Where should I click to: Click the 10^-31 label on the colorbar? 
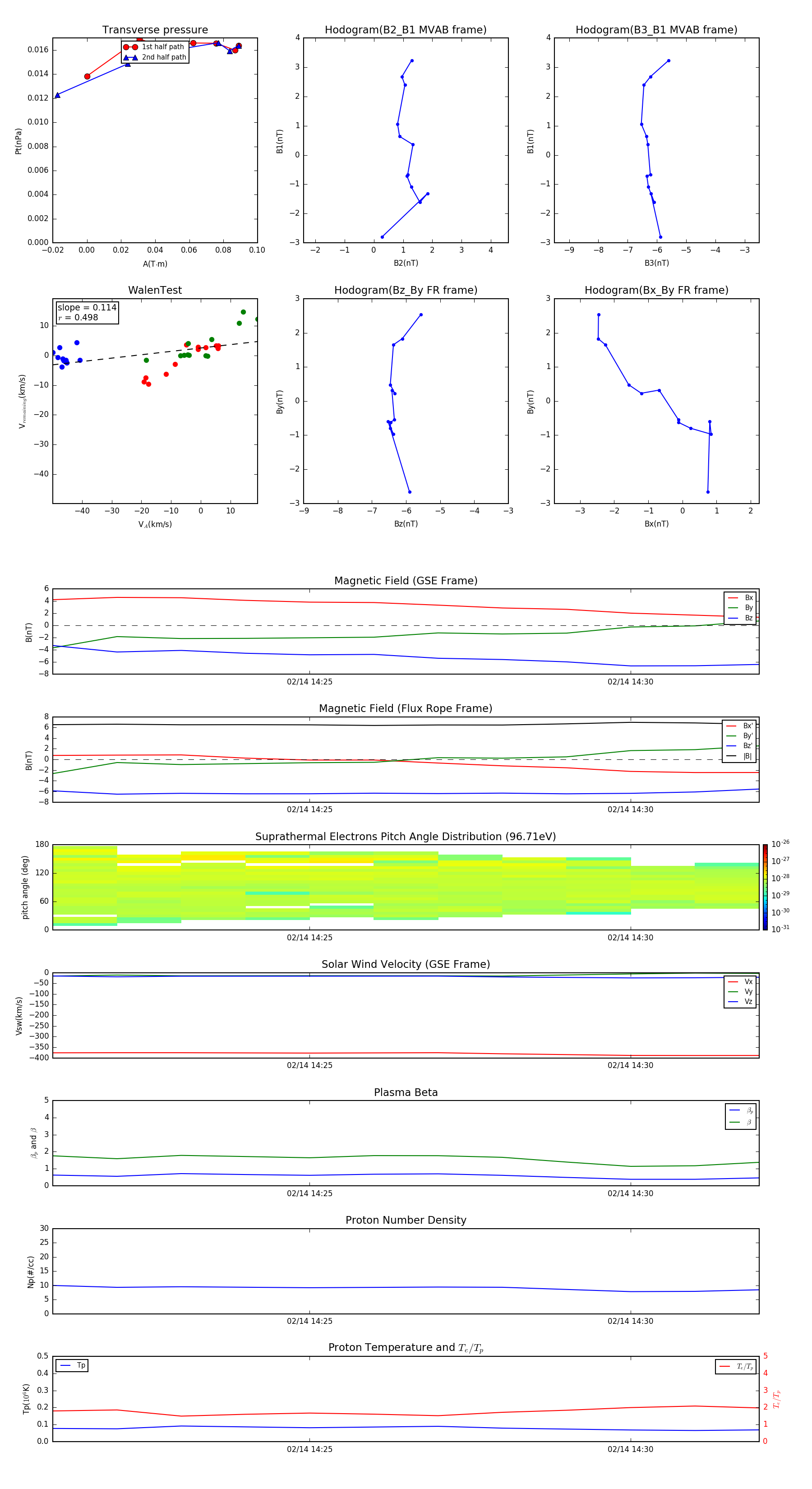[x=780, y=929]
